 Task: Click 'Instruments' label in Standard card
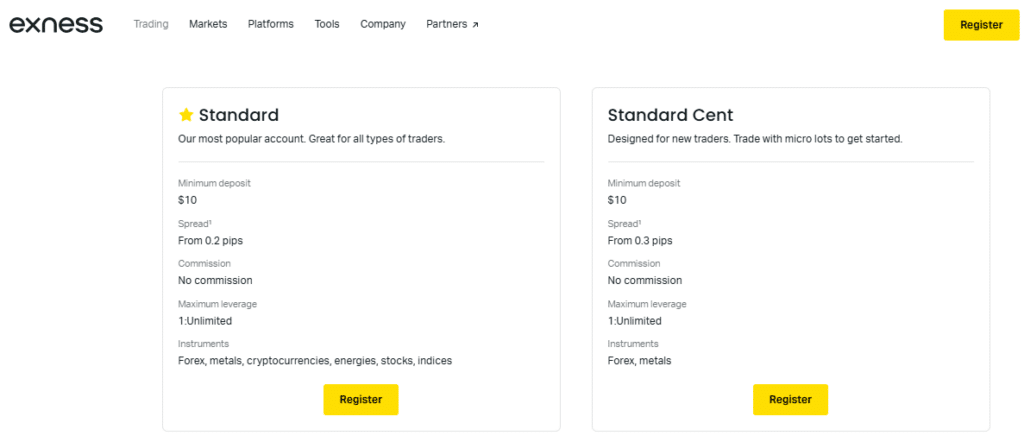(204, 343)
